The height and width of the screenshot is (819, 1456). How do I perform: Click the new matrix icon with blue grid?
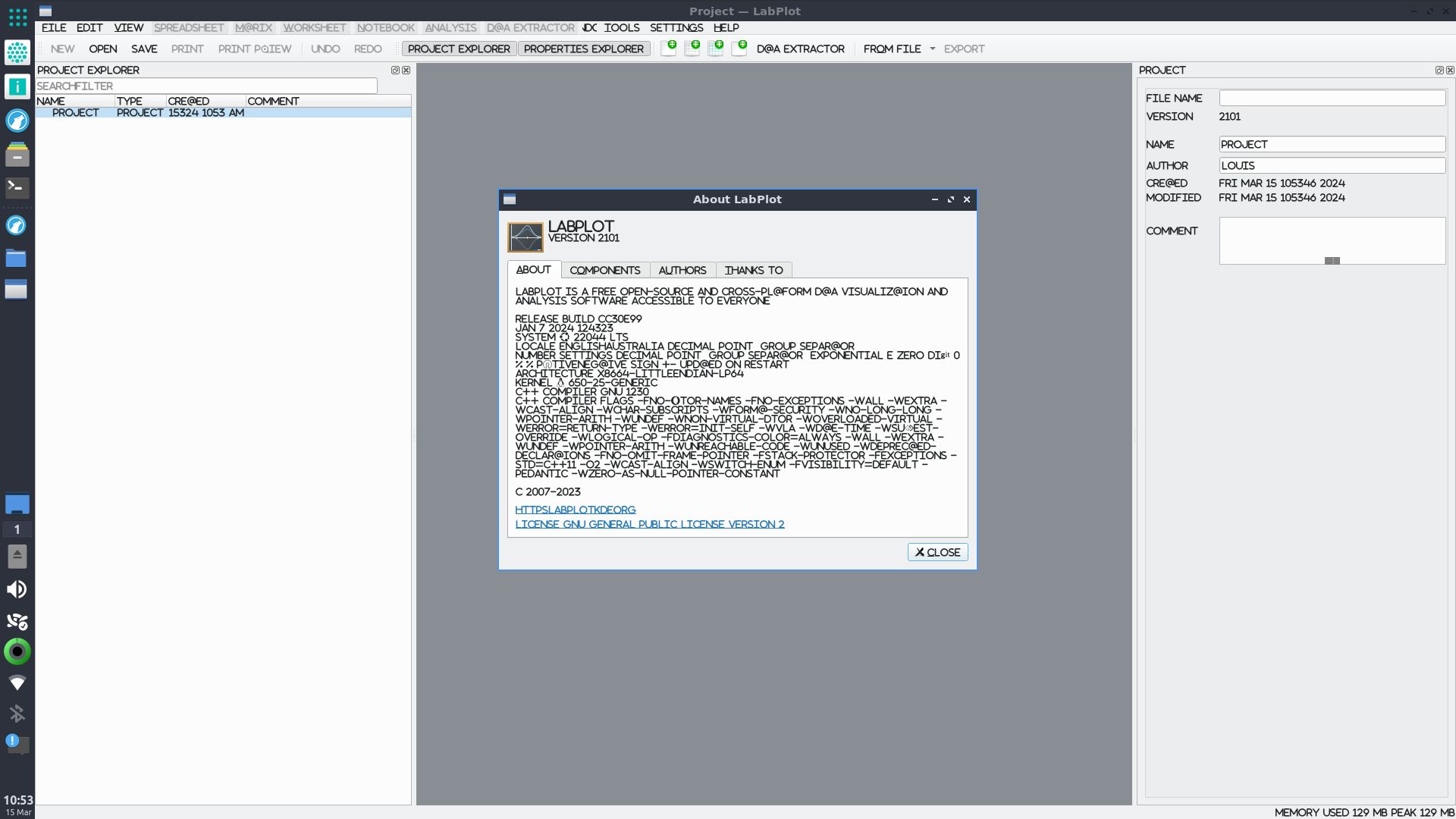coord(715,49)
